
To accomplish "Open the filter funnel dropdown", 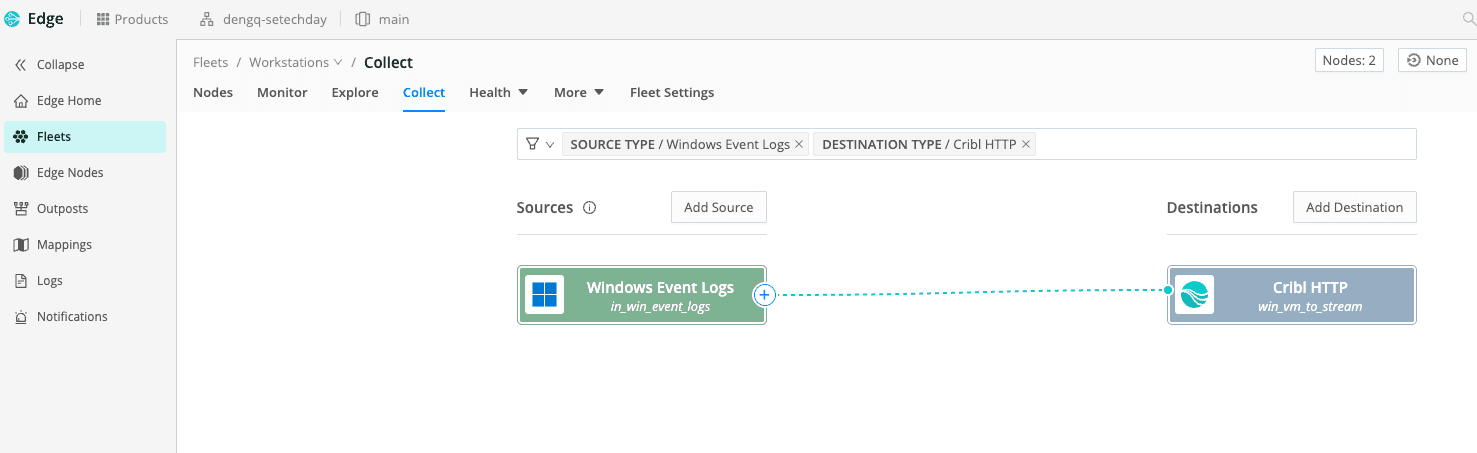I will [540, 145].
